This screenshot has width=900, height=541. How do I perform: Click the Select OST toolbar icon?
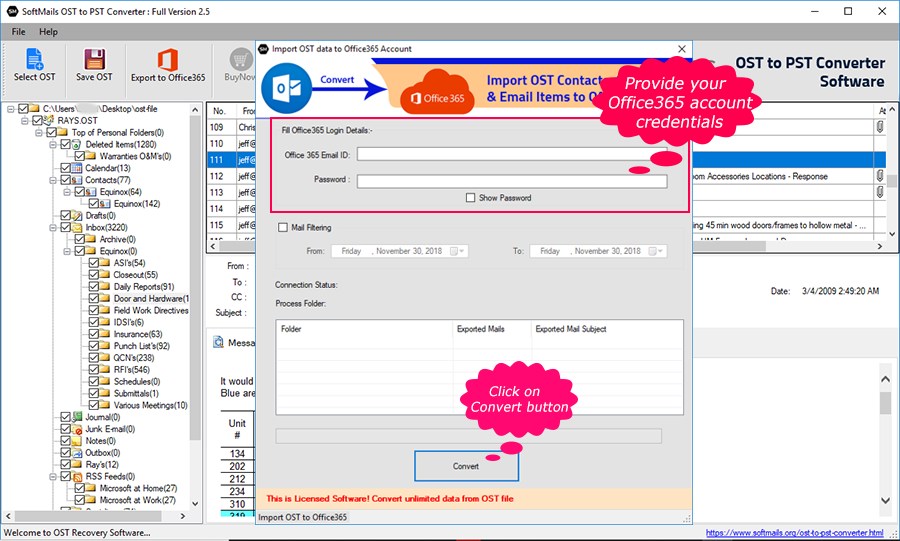pyautogui.click(x=34, y=59)
